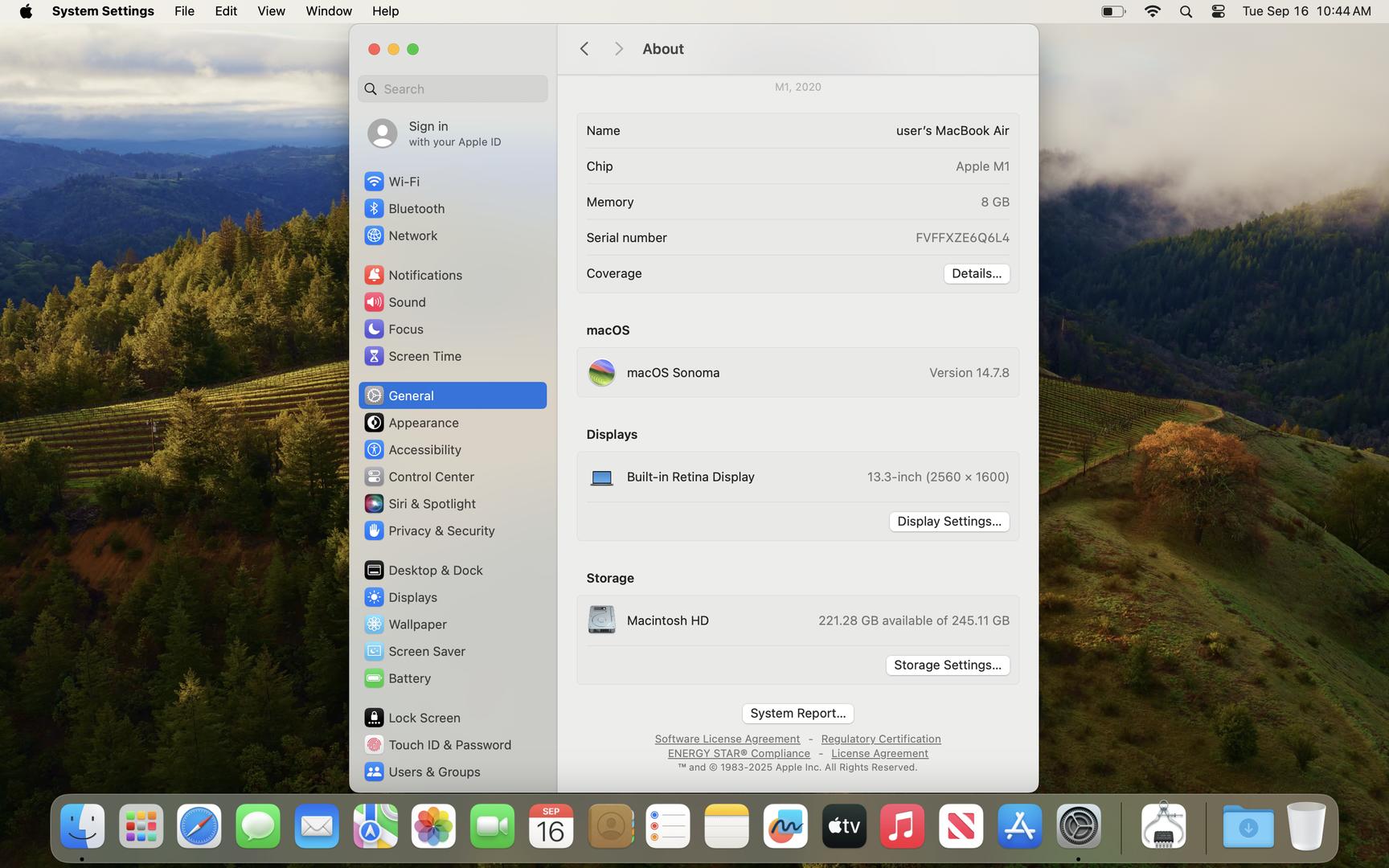Open Desktop & Dock settings

pos(453,570)
